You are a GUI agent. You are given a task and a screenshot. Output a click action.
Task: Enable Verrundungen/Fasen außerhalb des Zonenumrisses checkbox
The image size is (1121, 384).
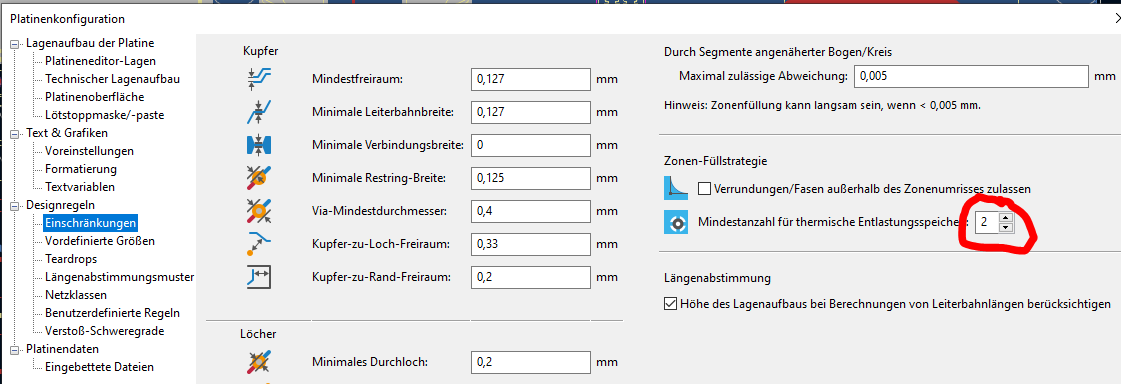pos(704,189)
